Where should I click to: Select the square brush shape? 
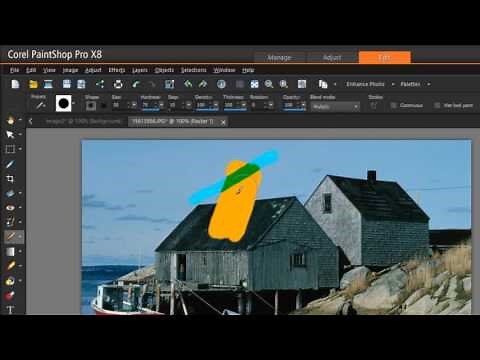point(91,106)
